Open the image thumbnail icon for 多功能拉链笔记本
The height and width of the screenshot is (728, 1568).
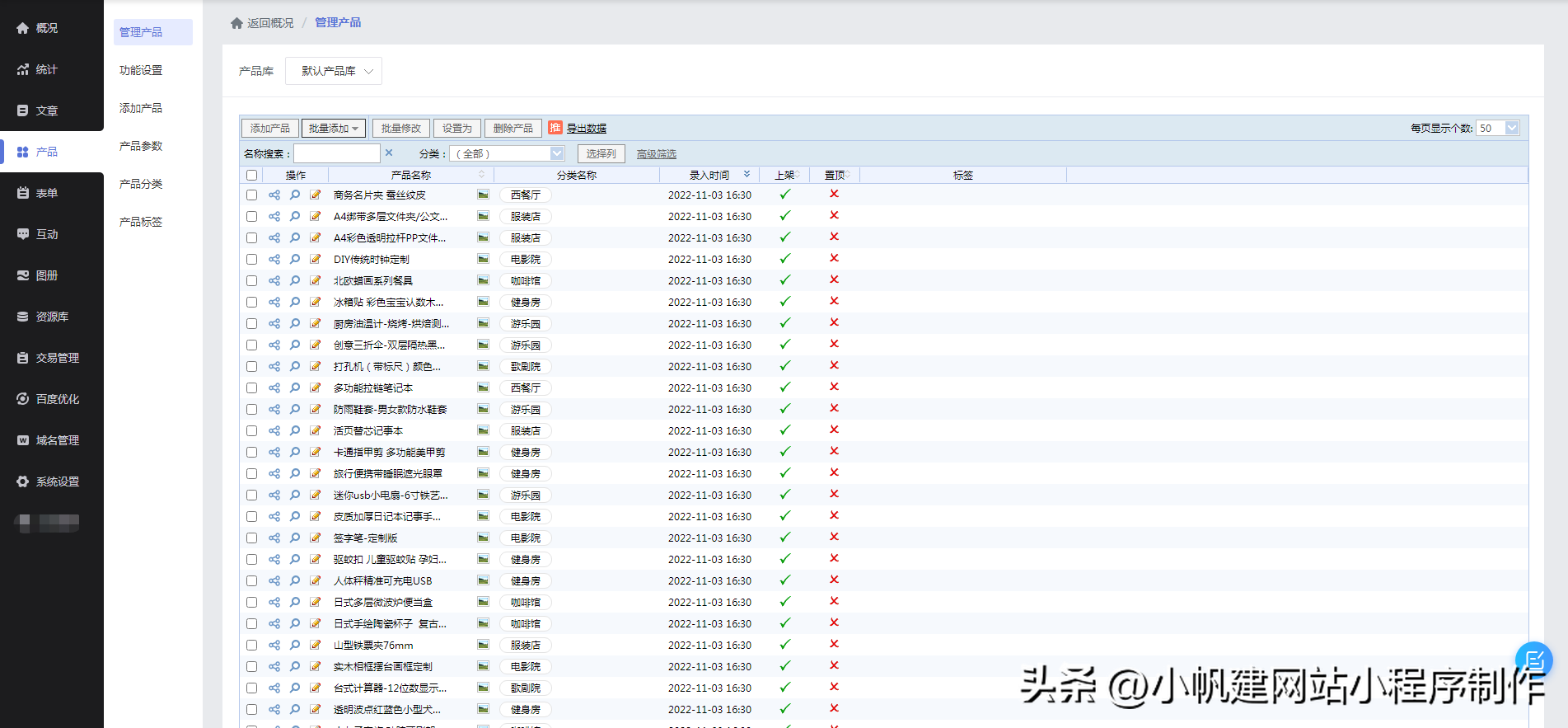point(483,387)
